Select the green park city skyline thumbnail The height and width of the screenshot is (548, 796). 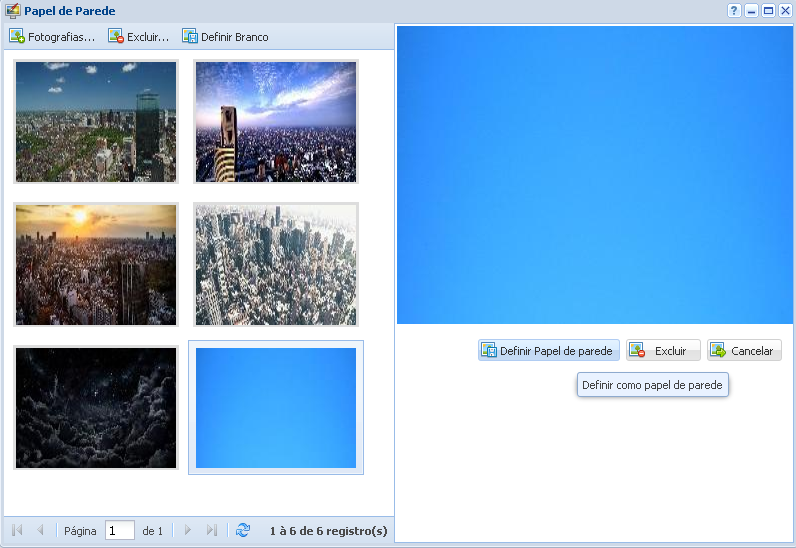96,122
